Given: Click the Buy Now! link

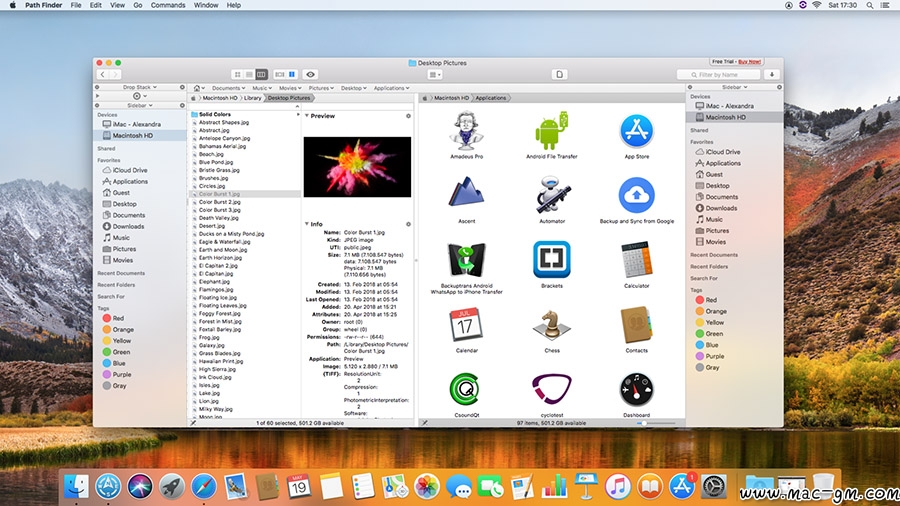Looking at the screenshot, I should pyautogui.click(x=750, y=61).
